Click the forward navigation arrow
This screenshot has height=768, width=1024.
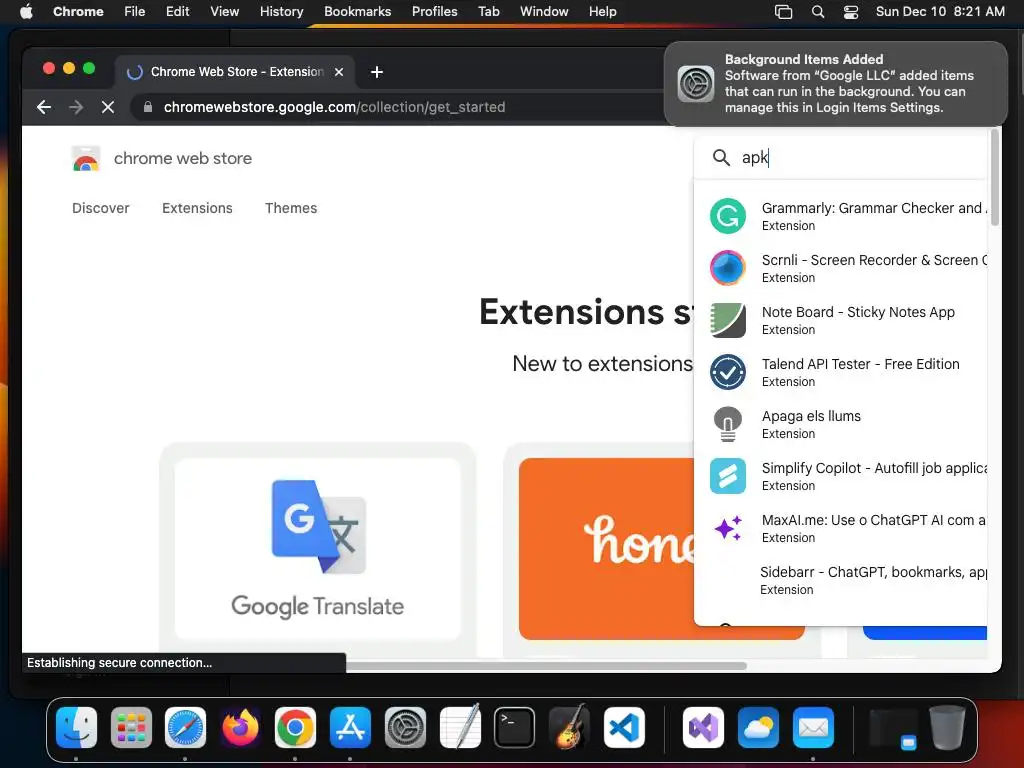click(76, 107)
